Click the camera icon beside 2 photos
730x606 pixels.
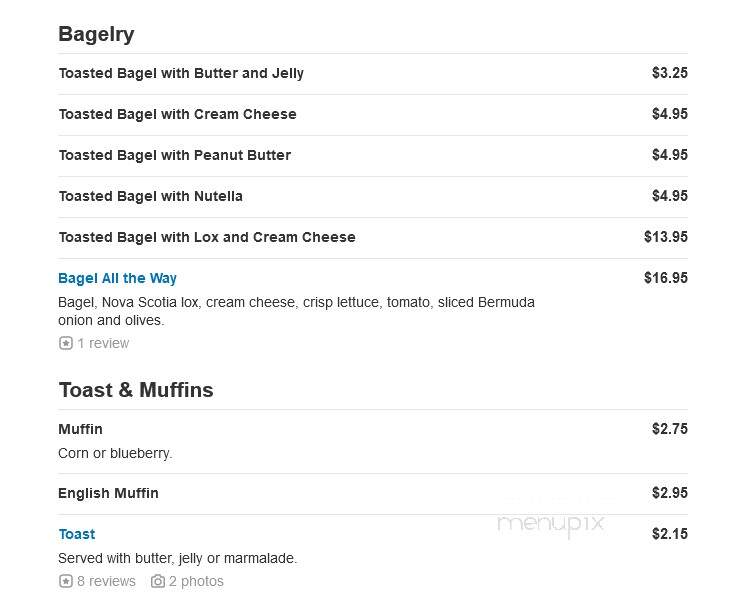158,581
